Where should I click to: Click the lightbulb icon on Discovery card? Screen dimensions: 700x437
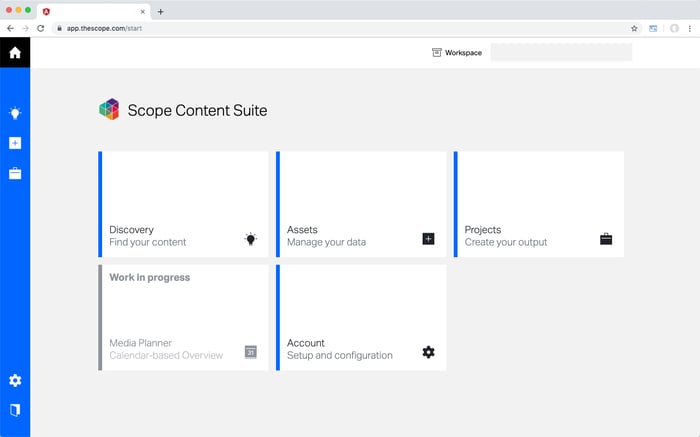tap(251, 239)
